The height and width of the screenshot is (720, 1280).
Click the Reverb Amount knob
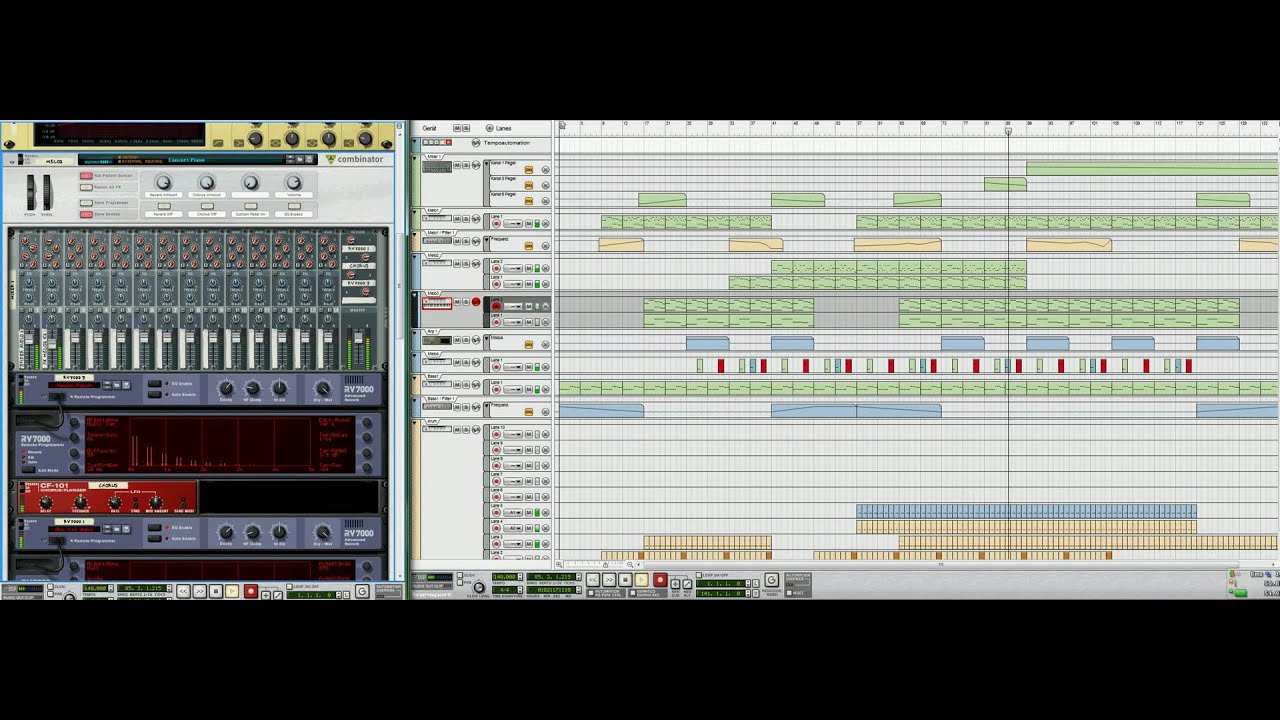tap(163, 182)
